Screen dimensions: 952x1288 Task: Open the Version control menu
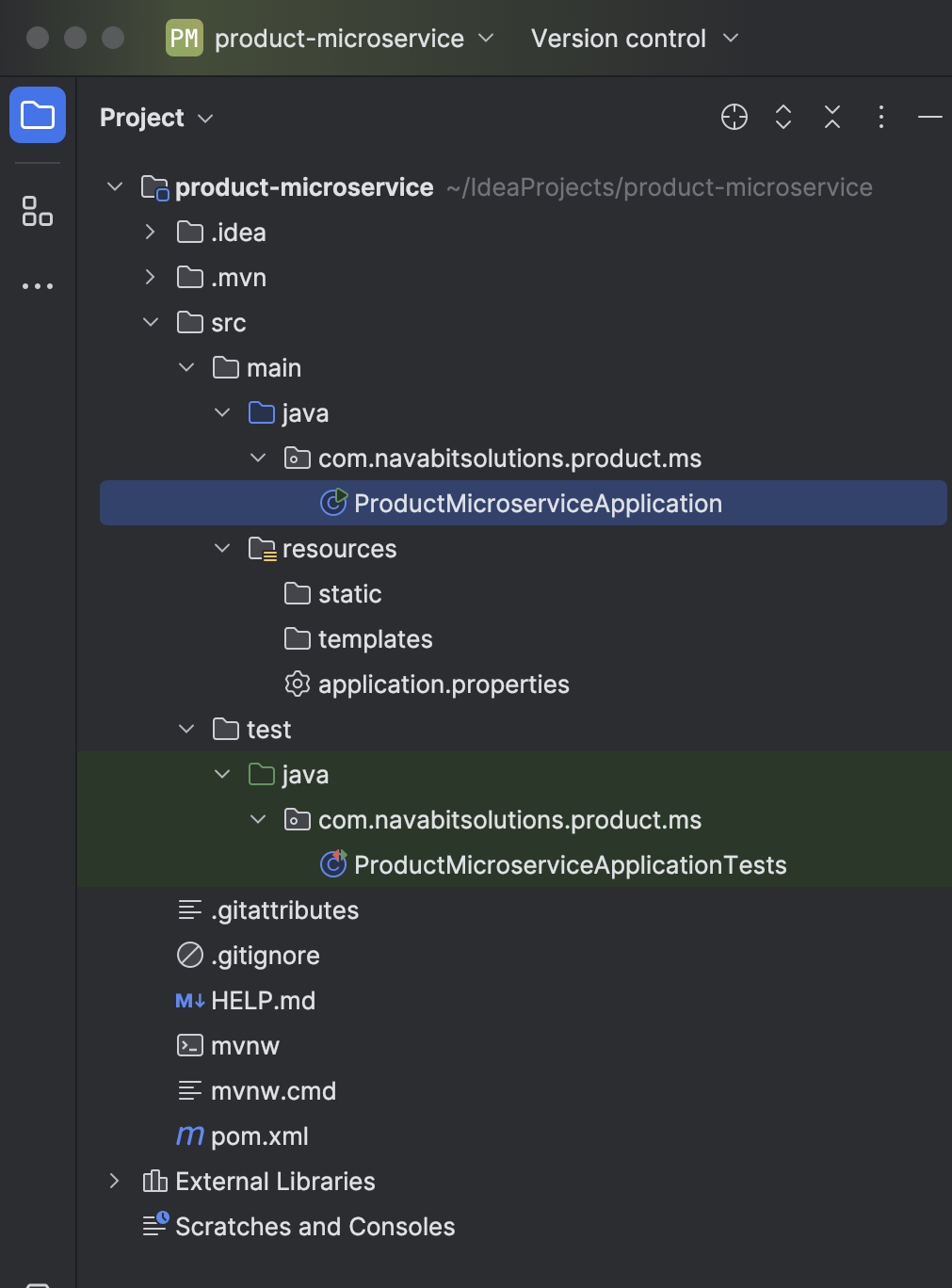(x=634, y=39)
